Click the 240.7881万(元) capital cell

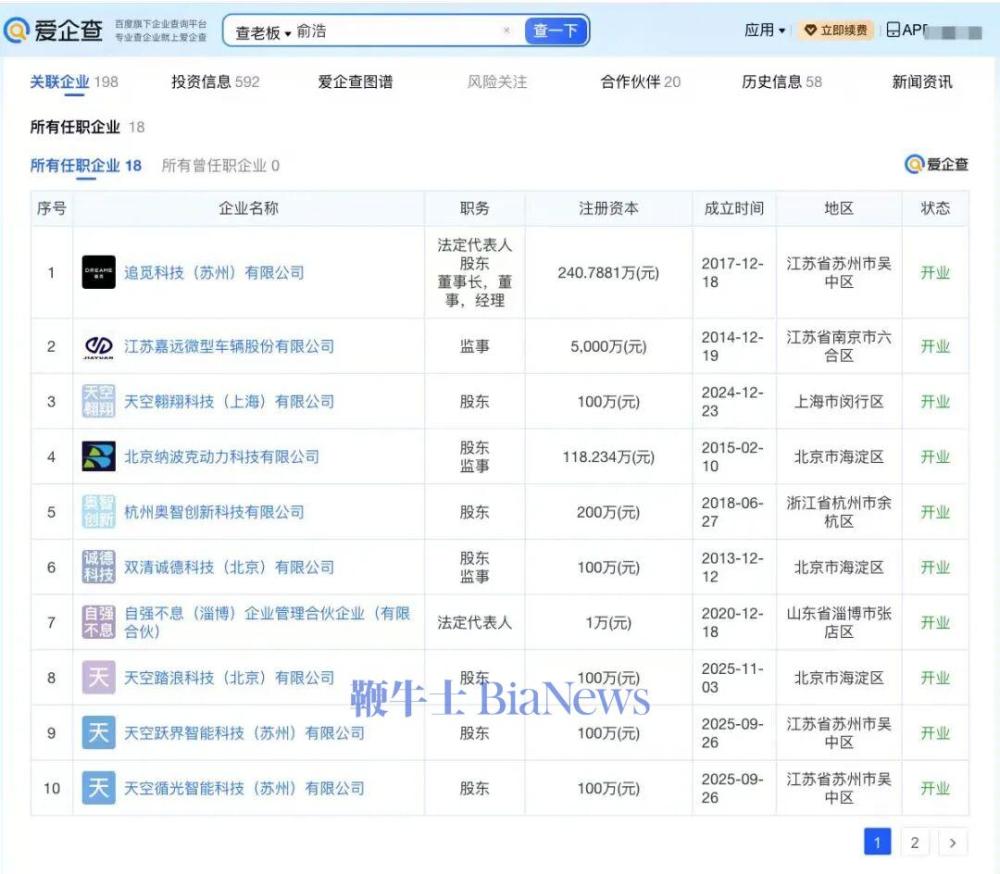click(x=608, y=273)
